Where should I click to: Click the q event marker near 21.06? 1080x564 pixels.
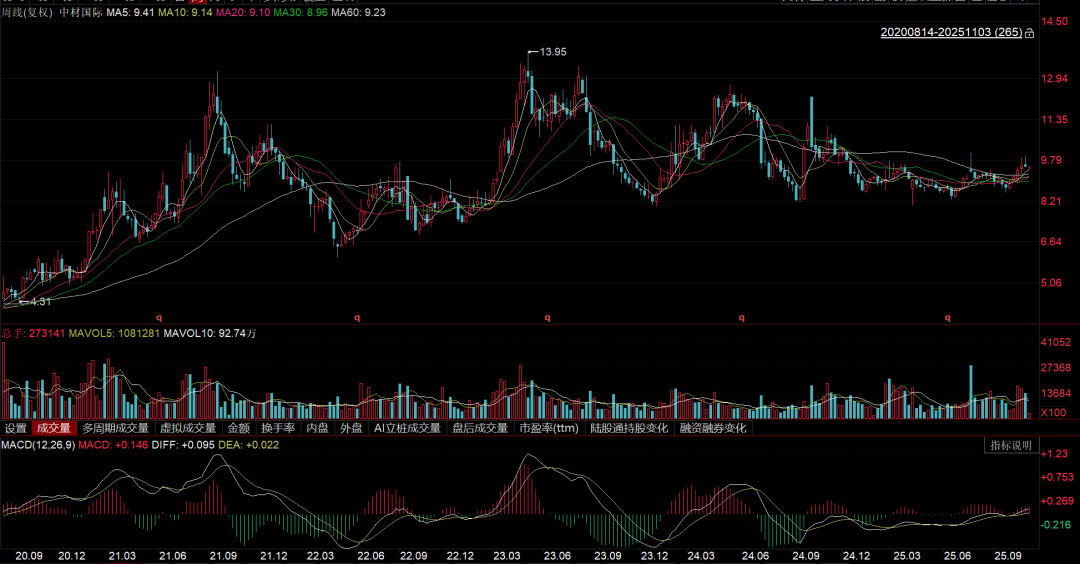(159, 317)
